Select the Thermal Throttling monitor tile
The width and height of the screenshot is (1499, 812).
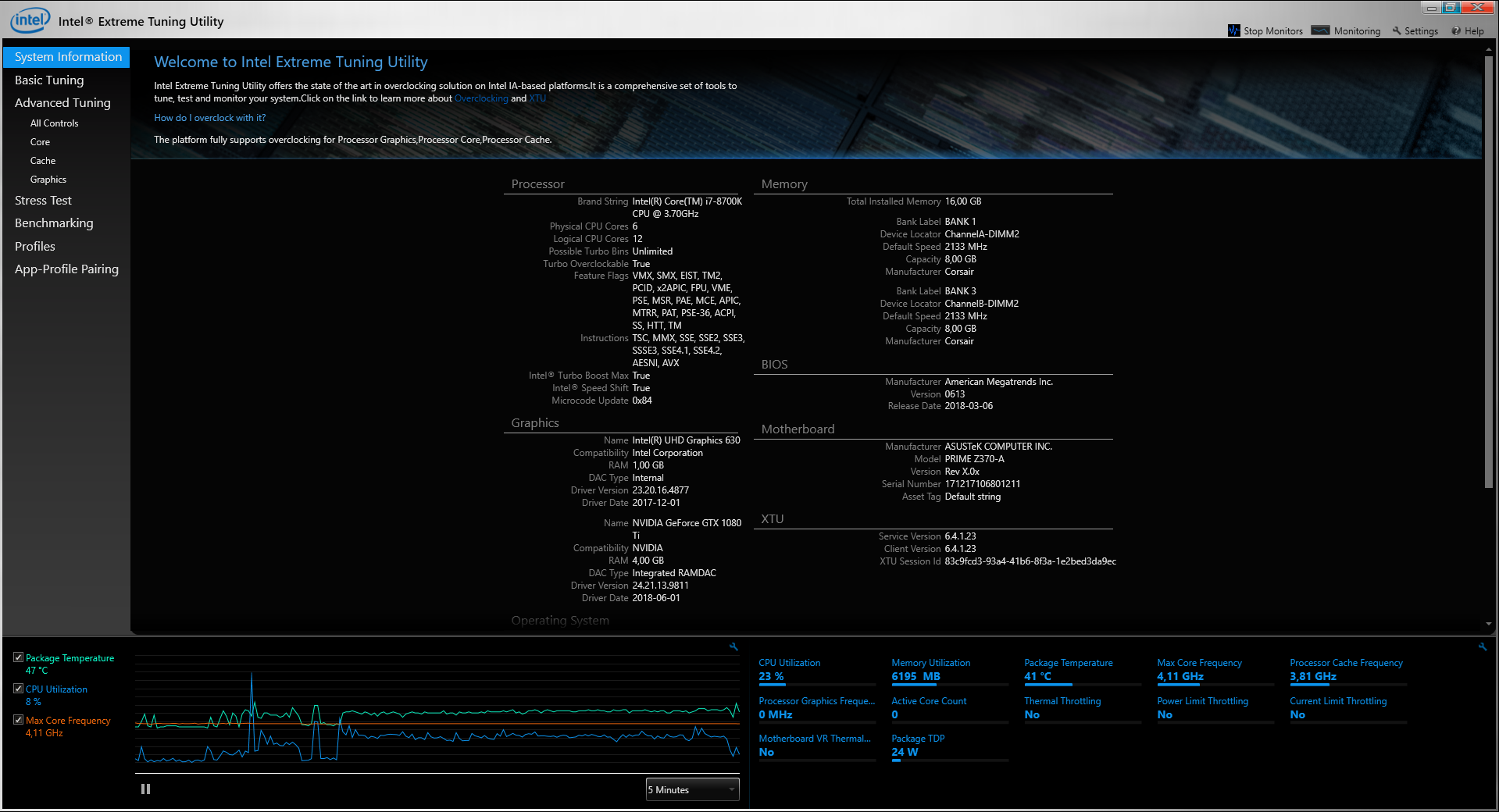pyautogui.click(x=1083, y=709)
